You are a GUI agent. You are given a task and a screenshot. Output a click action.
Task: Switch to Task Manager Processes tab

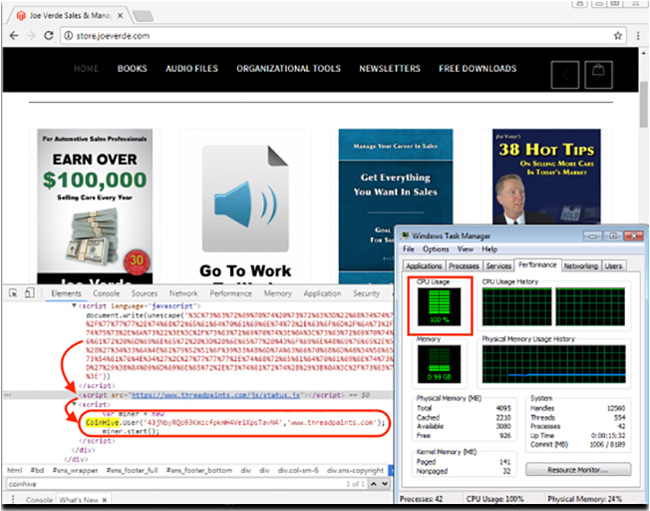[x=464, y=266]
